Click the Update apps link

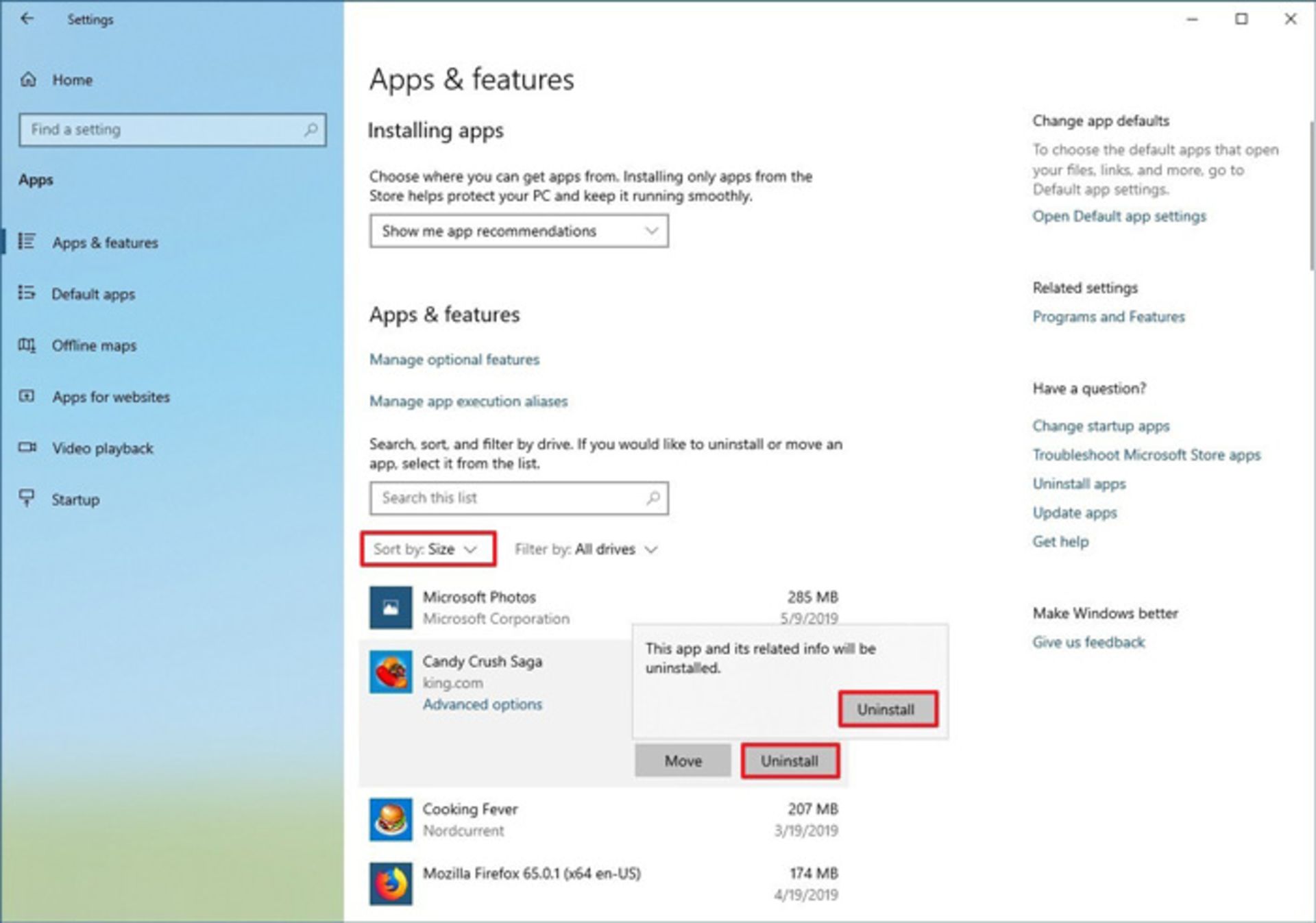click(1075, 513)
